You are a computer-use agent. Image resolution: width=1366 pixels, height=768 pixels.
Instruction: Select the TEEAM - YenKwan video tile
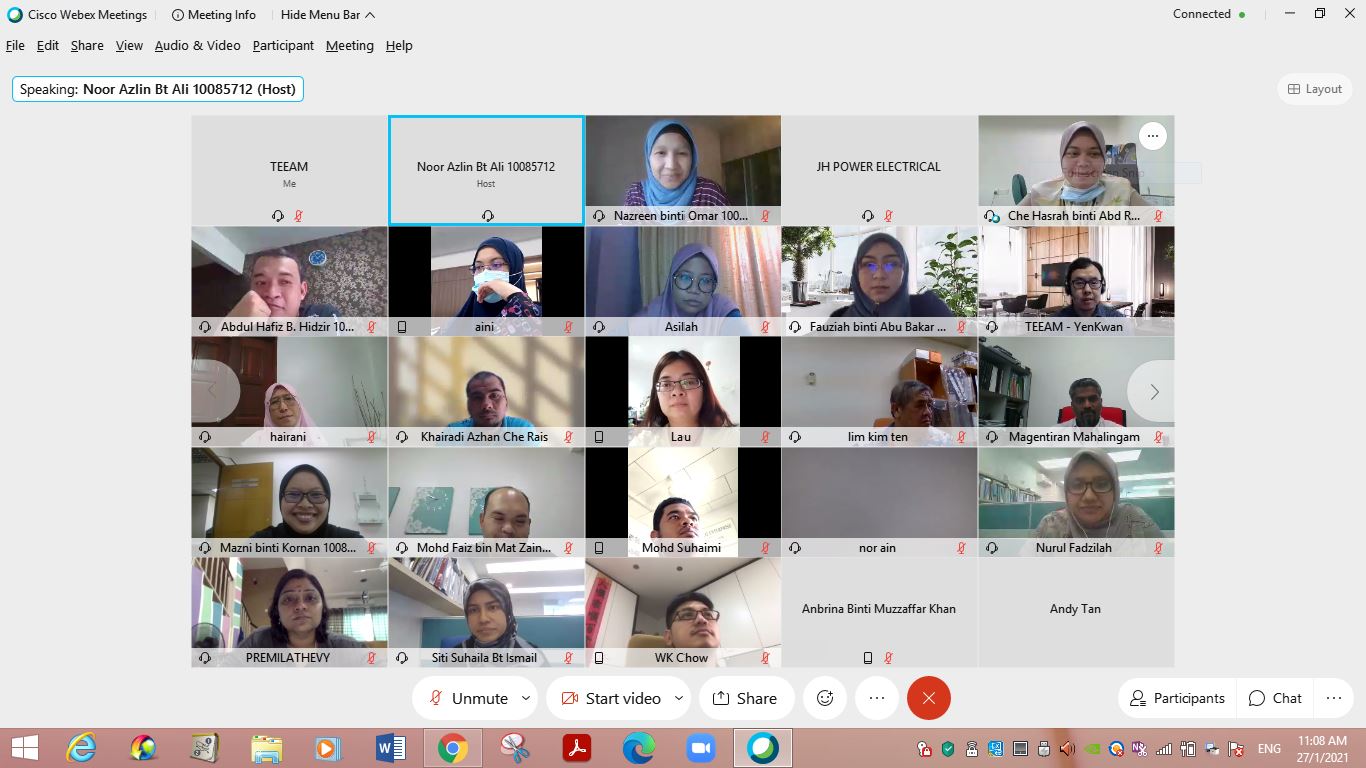click(x=1075, y=280)
